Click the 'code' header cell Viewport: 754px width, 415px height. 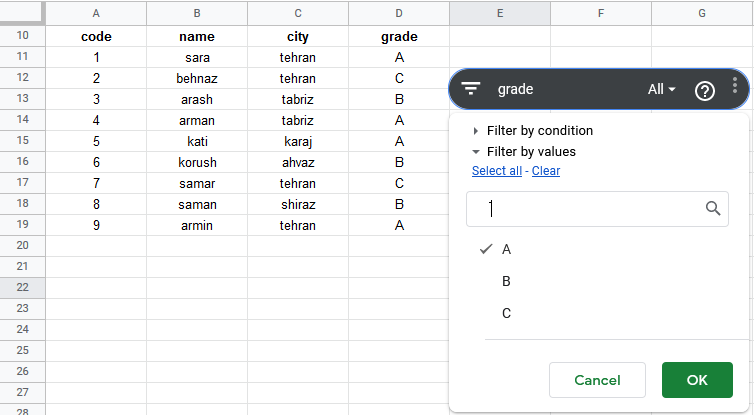96,36
